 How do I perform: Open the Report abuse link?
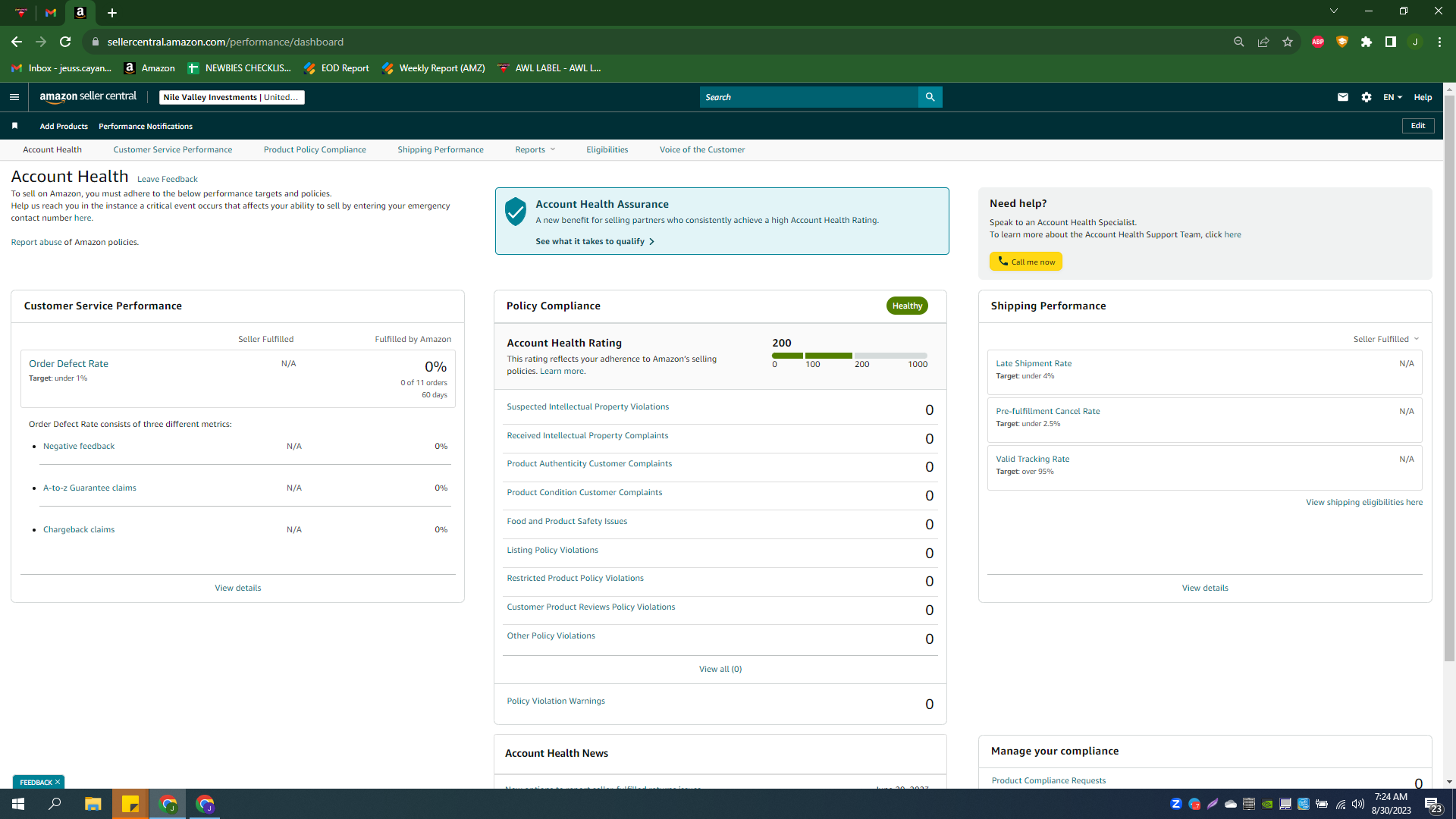[x=36, y=243]
